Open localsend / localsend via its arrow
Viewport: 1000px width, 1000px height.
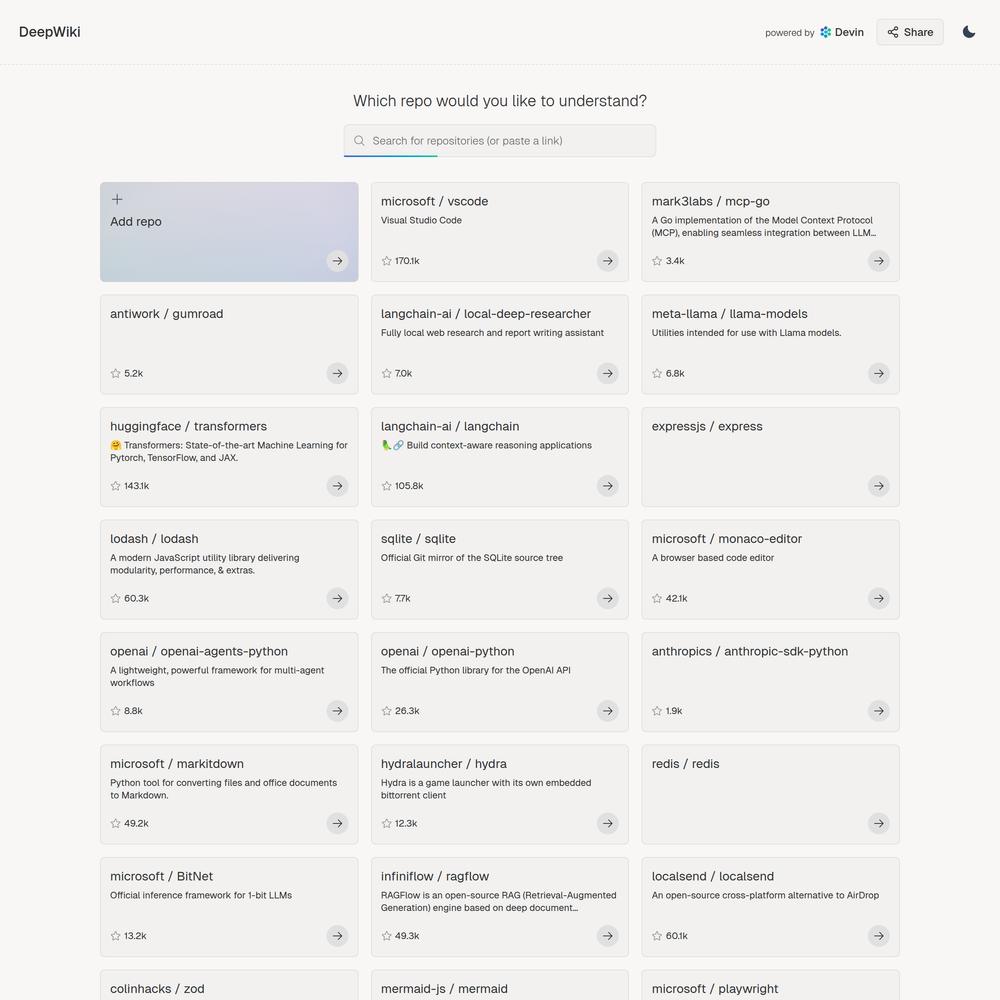click(878, 936)
